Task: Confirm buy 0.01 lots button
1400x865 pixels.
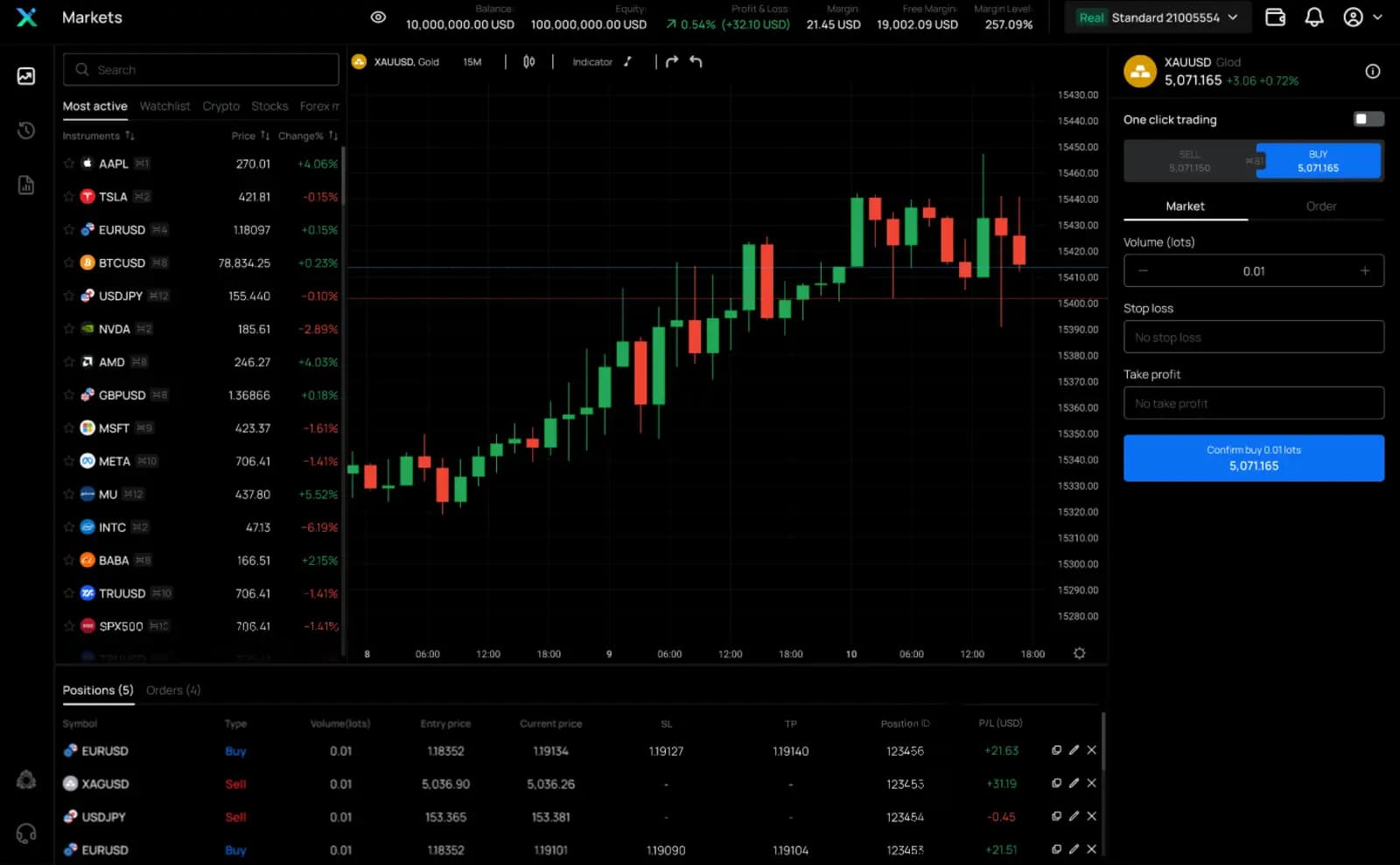Action: click(x=1254, y=457)
